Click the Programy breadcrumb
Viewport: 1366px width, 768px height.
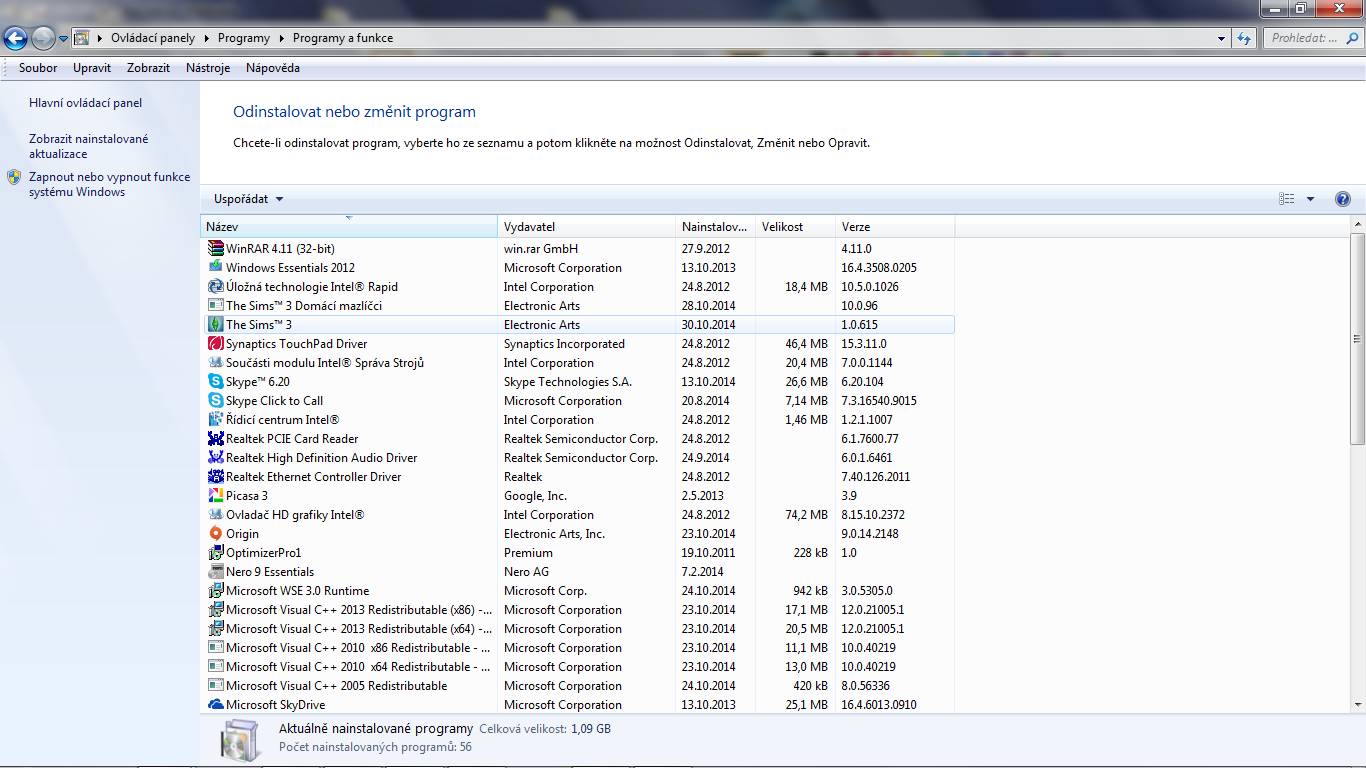point(244,38)
